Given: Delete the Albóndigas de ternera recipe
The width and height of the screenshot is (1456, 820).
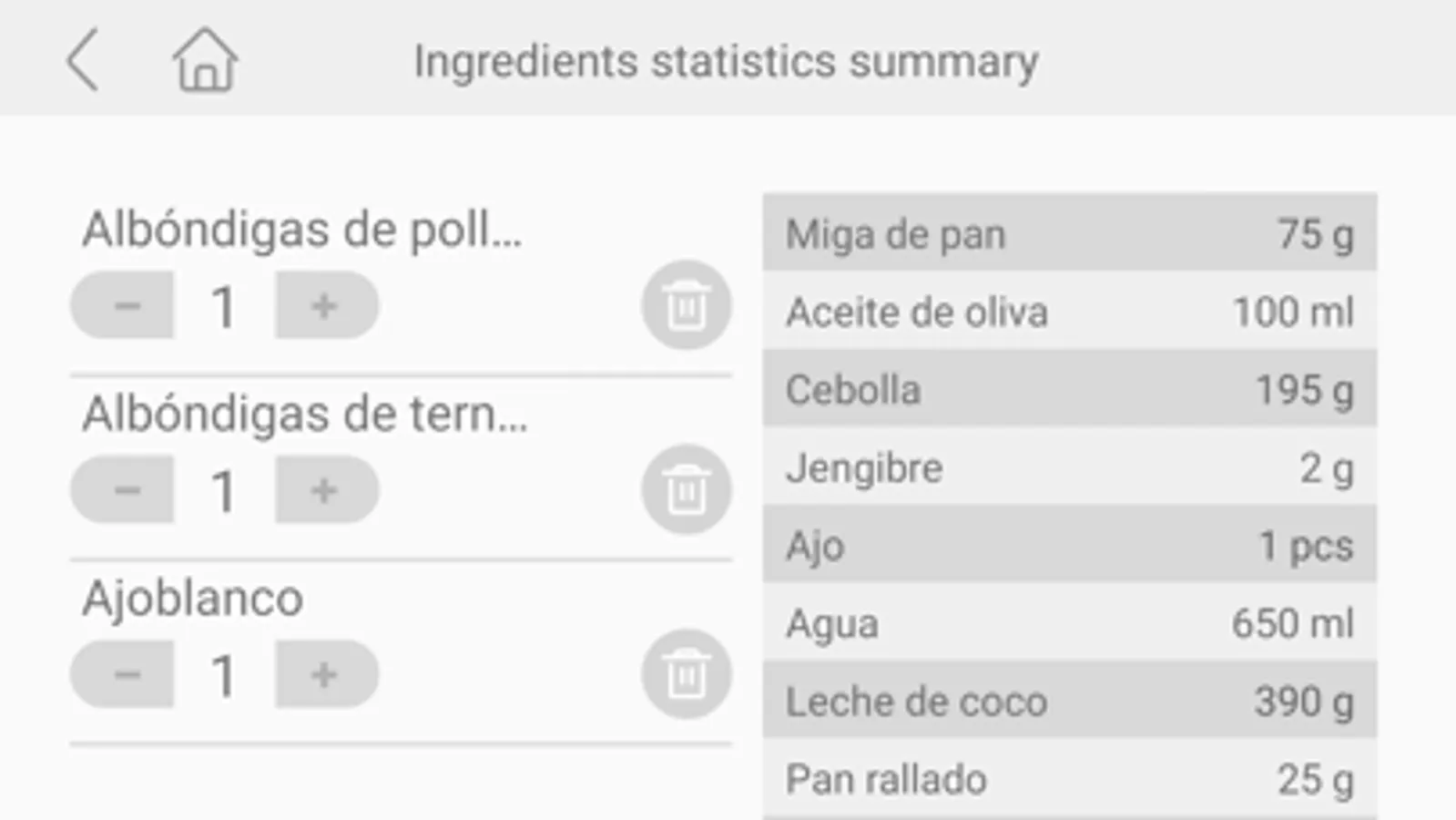Looking at the screenshot, I should (x=685, y=489).
